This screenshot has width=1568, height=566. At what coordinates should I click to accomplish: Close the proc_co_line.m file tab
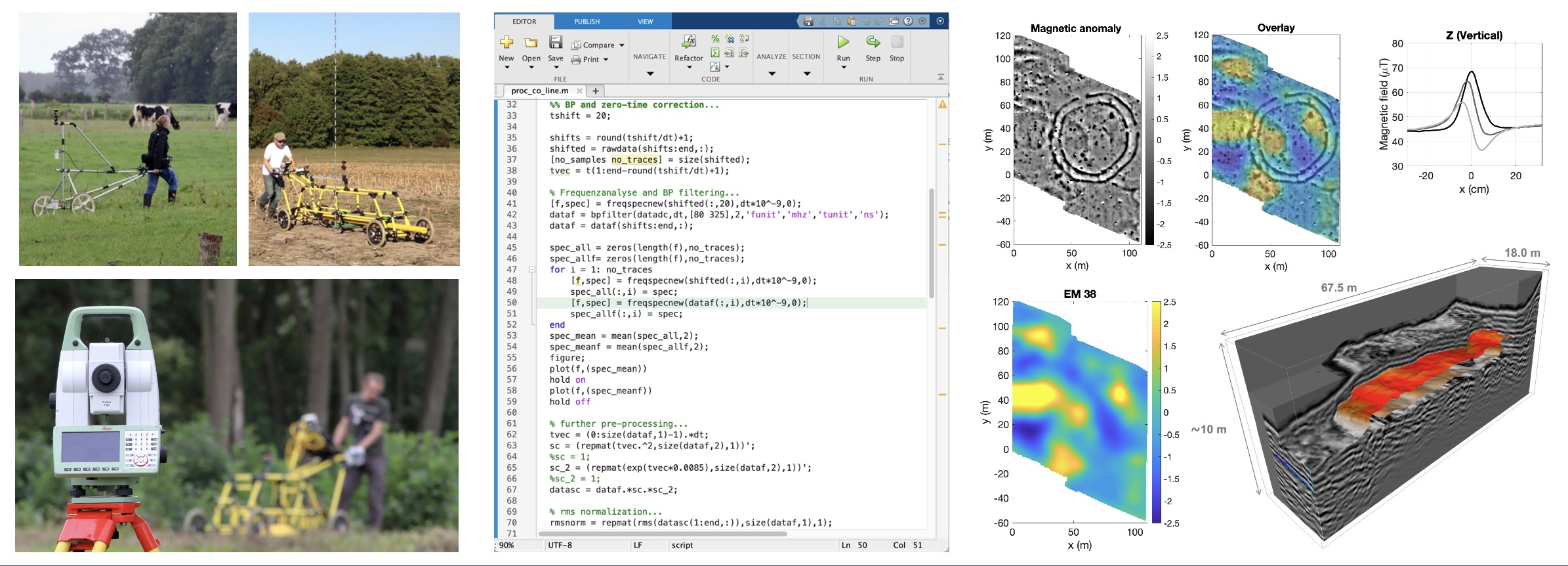click(579, 91)
